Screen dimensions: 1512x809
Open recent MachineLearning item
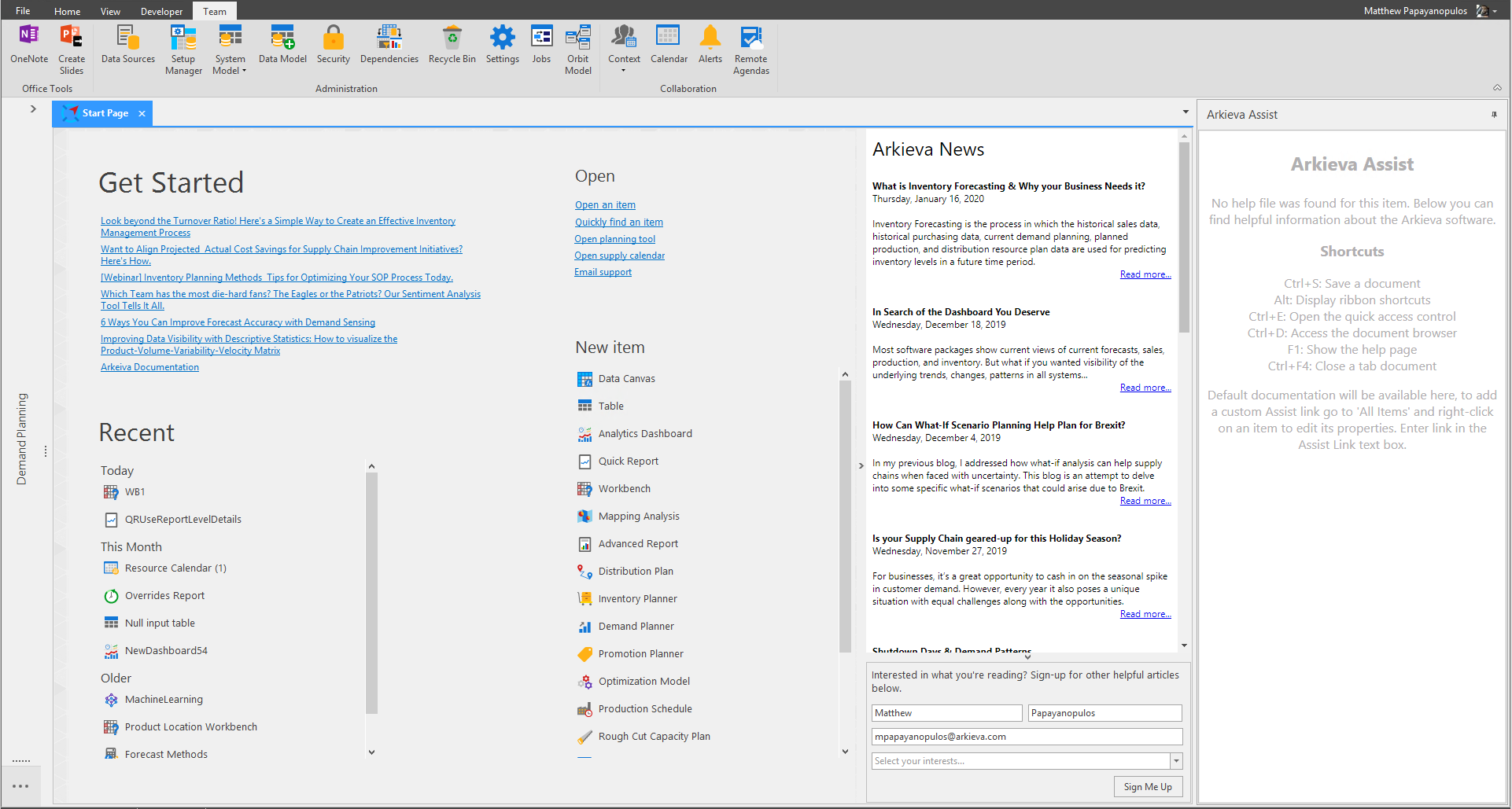click(x=153, y=700)
